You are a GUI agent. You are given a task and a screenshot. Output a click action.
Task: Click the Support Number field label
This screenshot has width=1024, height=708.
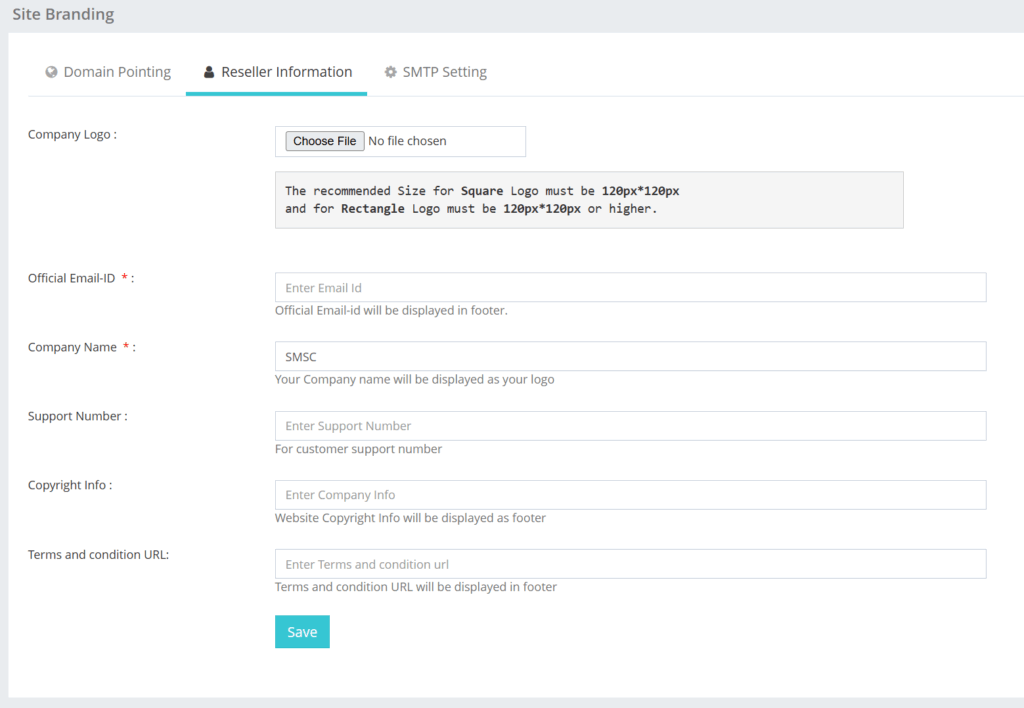point(77,416)
